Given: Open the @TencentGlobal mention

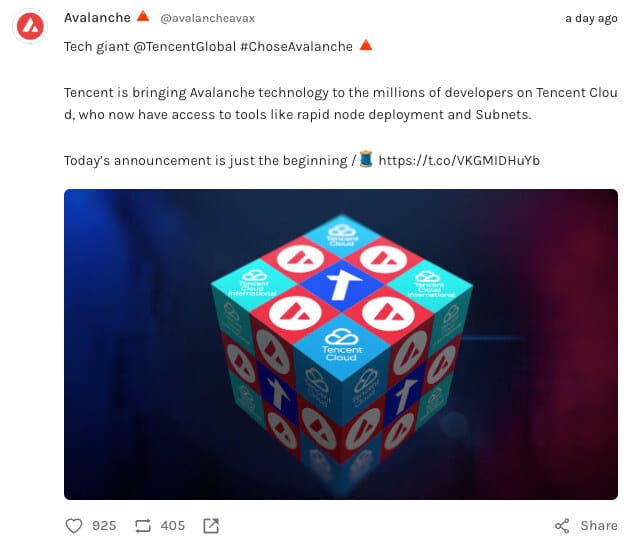Looking at the screenshot, I should click(184, 47).
